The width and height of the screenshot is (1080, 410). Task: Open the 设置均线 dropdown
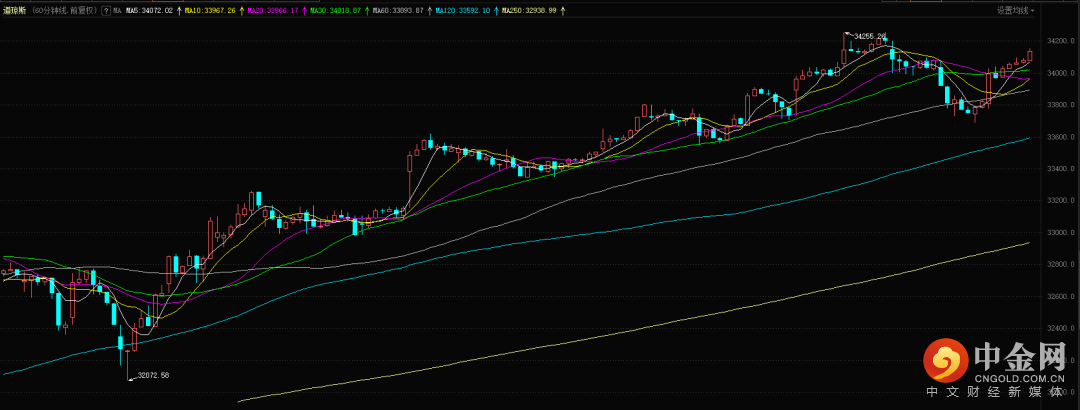[x=1015, y=10]
